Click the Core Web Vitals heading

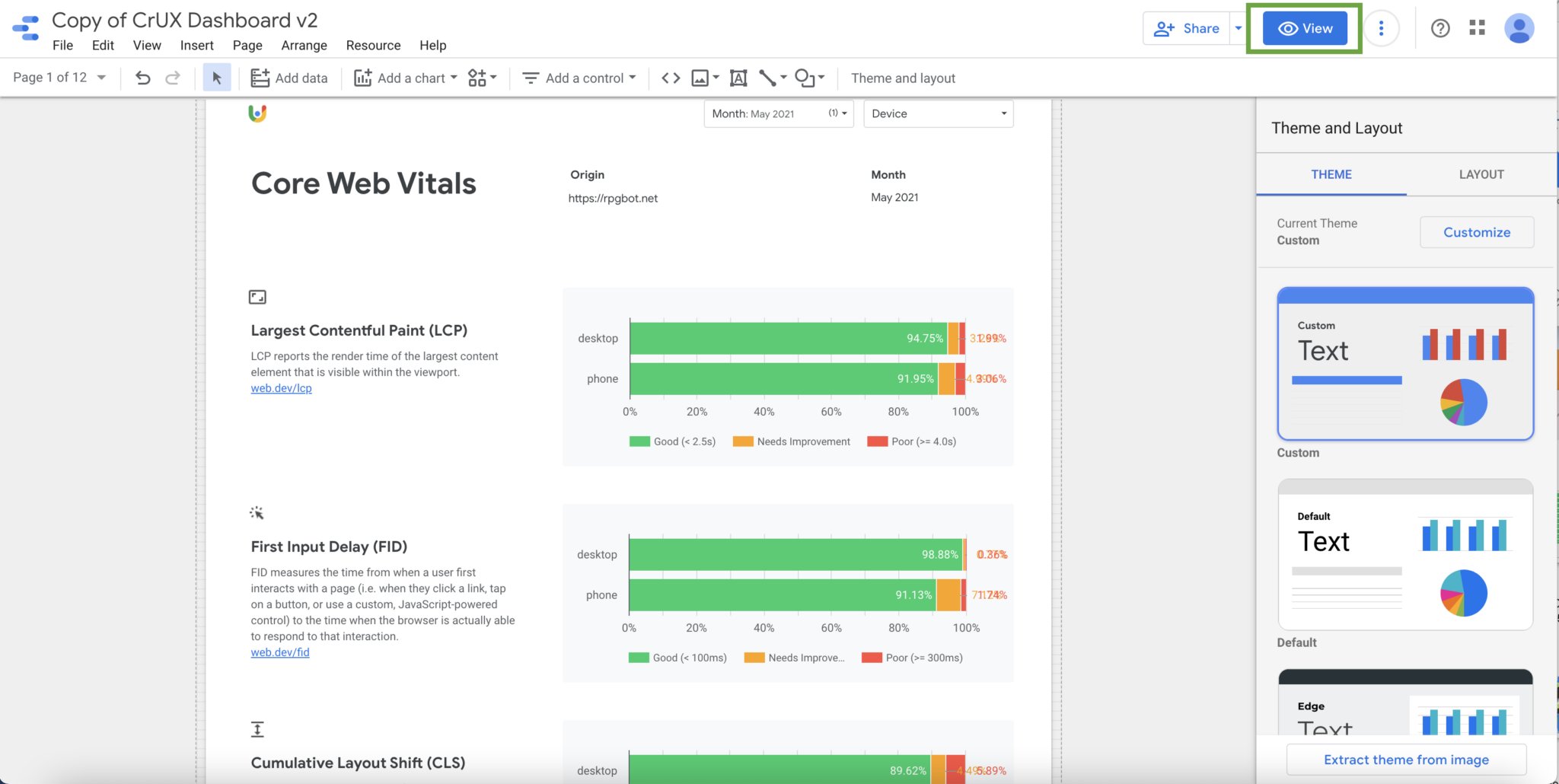pyautogui.click(x=364, y=183)
